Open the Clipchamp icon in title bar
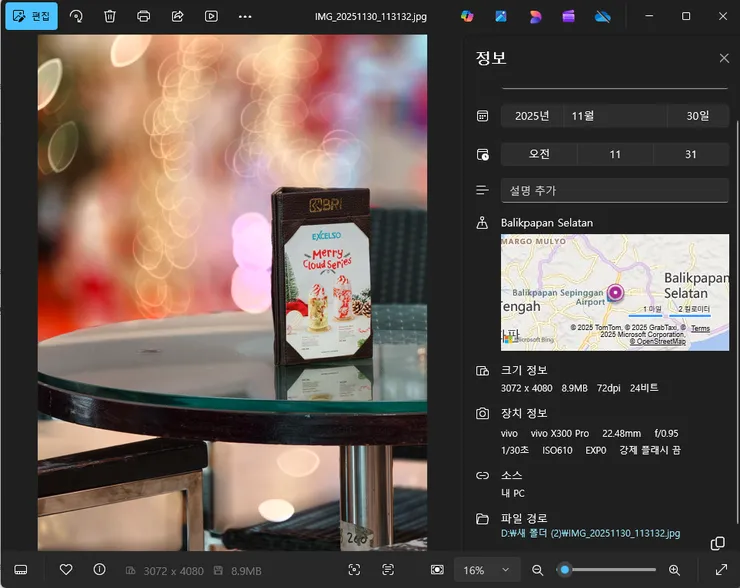740x588 pixels. (569, 17)
